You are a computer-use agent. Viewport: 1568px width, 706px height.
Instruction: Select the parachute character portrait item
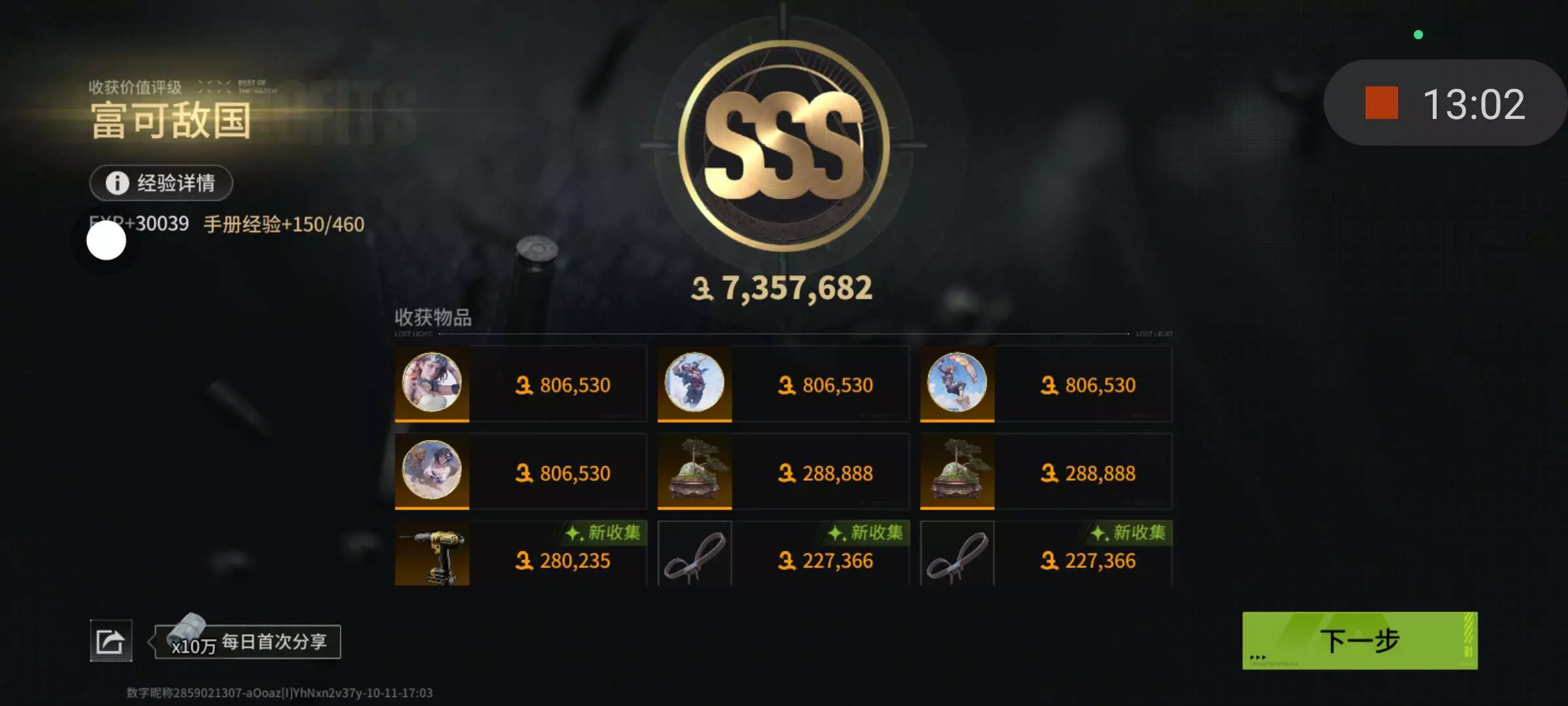coord(957,383)
